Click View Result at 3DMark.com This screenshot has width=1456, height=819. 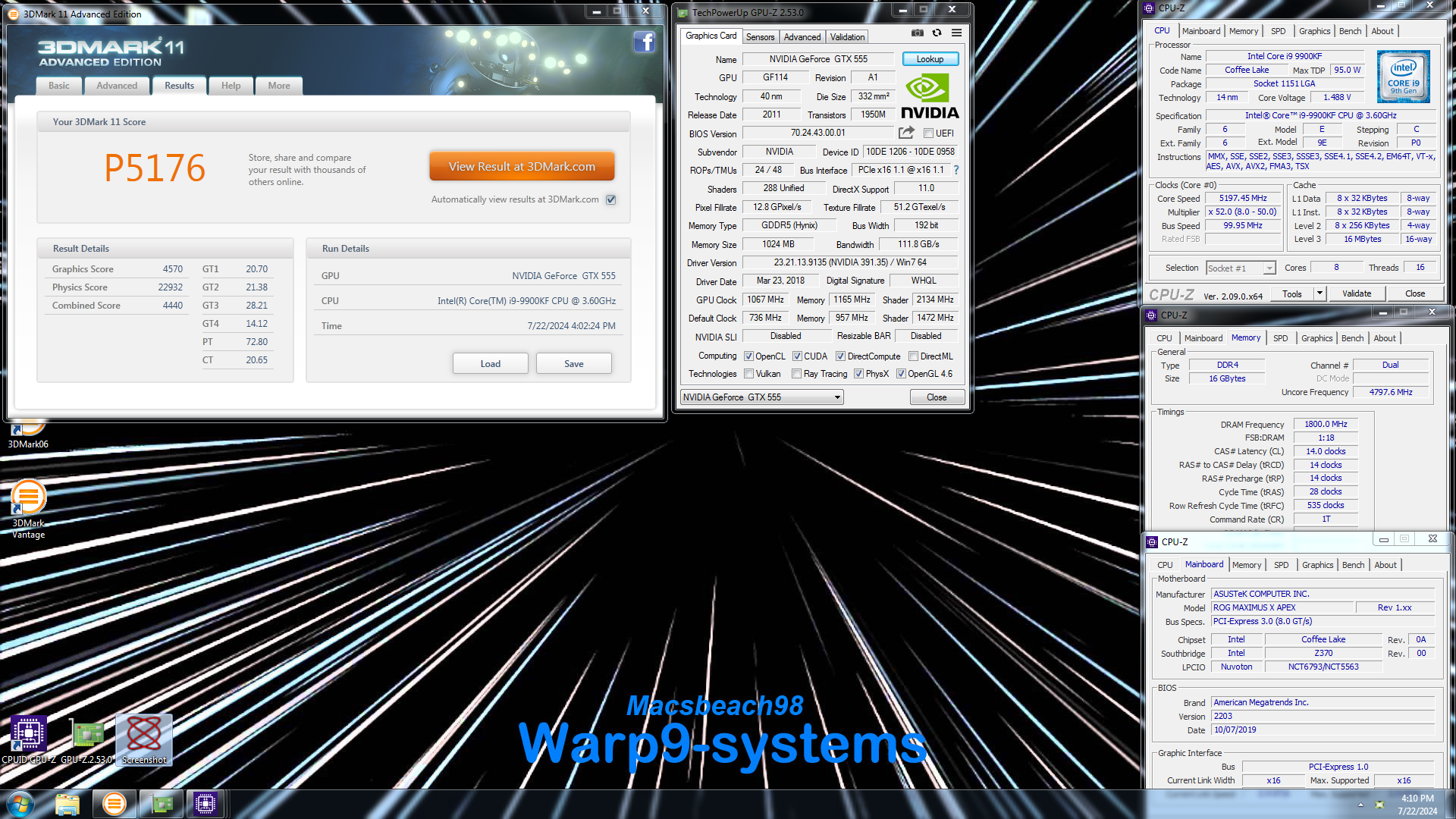click(522, 167)
